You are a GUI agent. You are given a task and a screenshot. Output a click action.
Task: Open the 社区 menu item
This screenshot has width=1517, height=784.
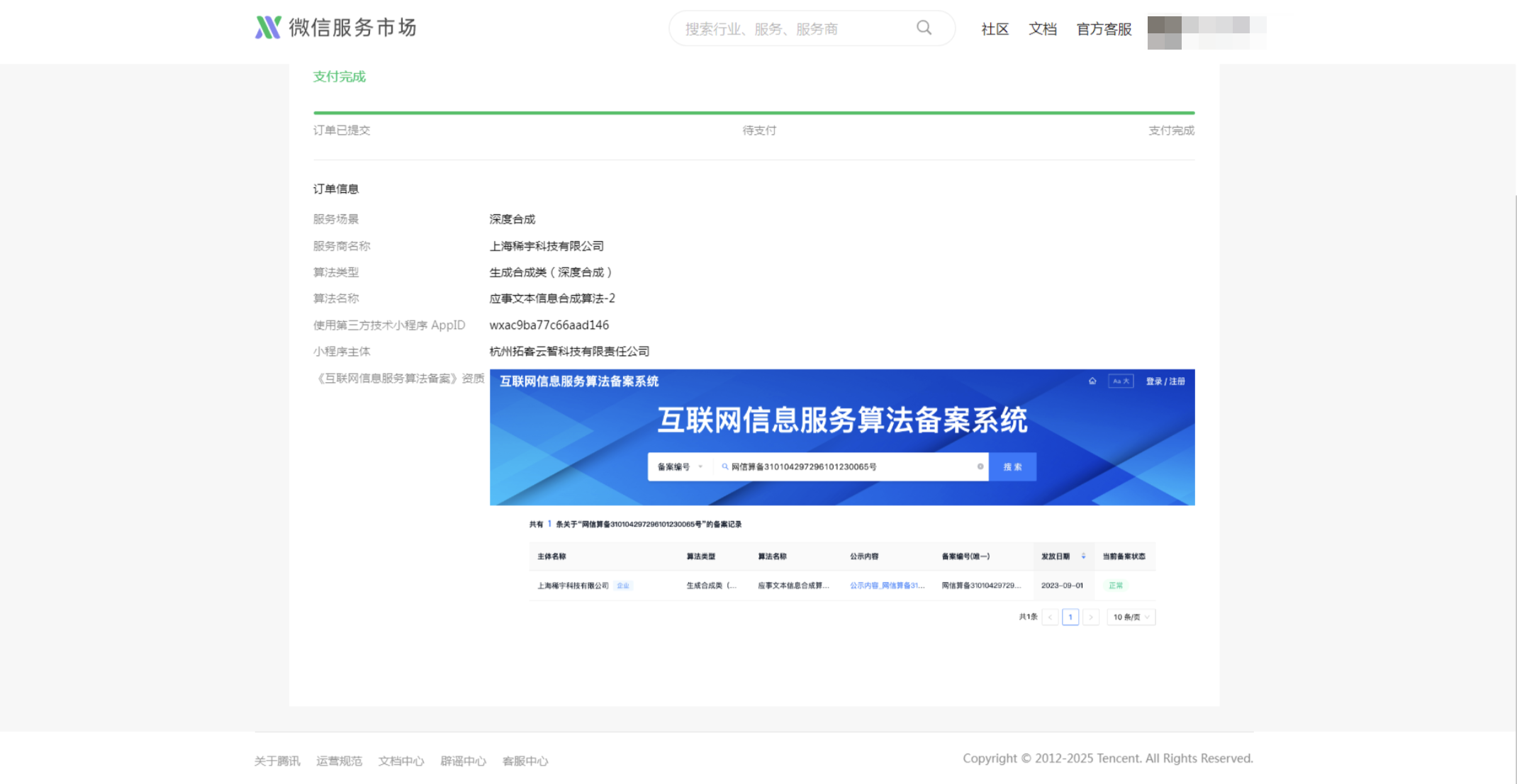(x=995, y=29)
